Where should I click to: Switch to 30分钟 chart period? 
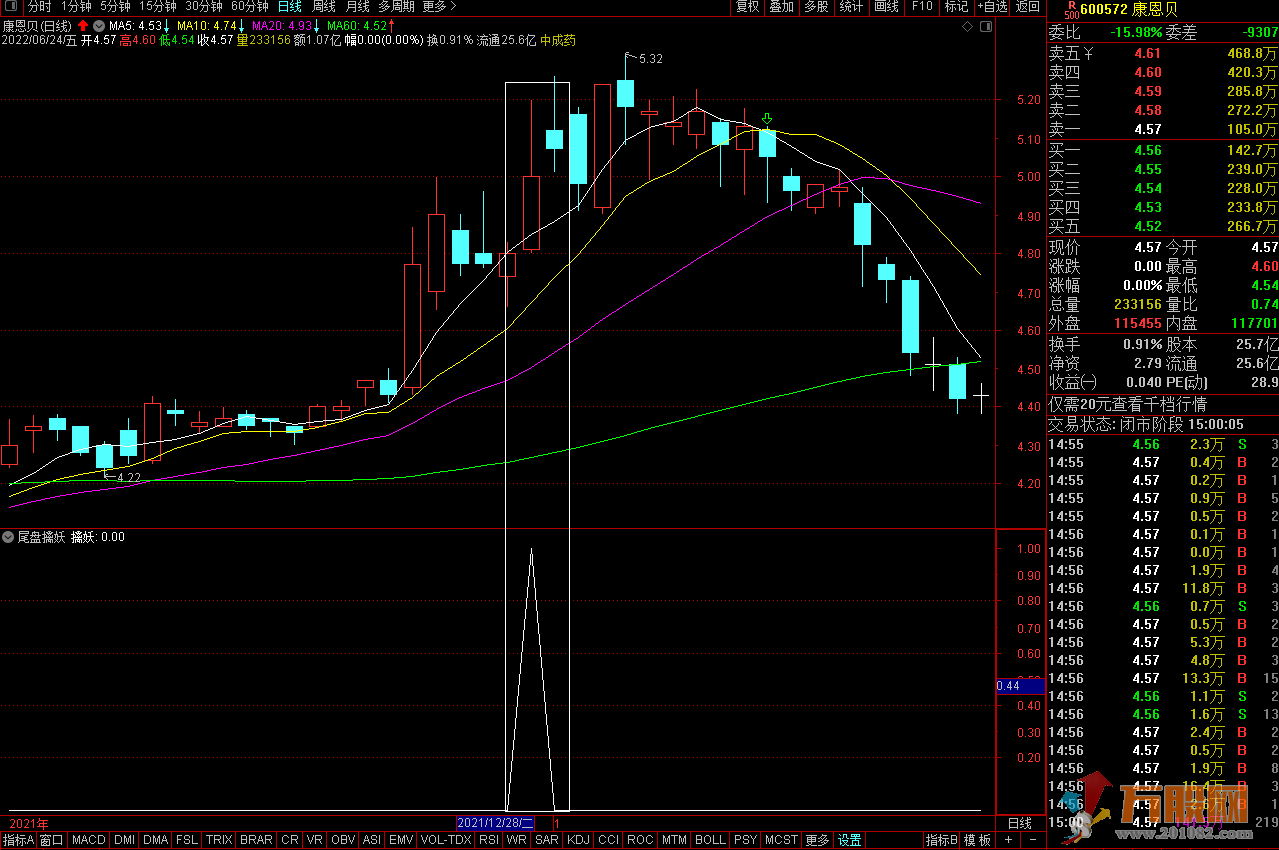(x=204, y=7)
